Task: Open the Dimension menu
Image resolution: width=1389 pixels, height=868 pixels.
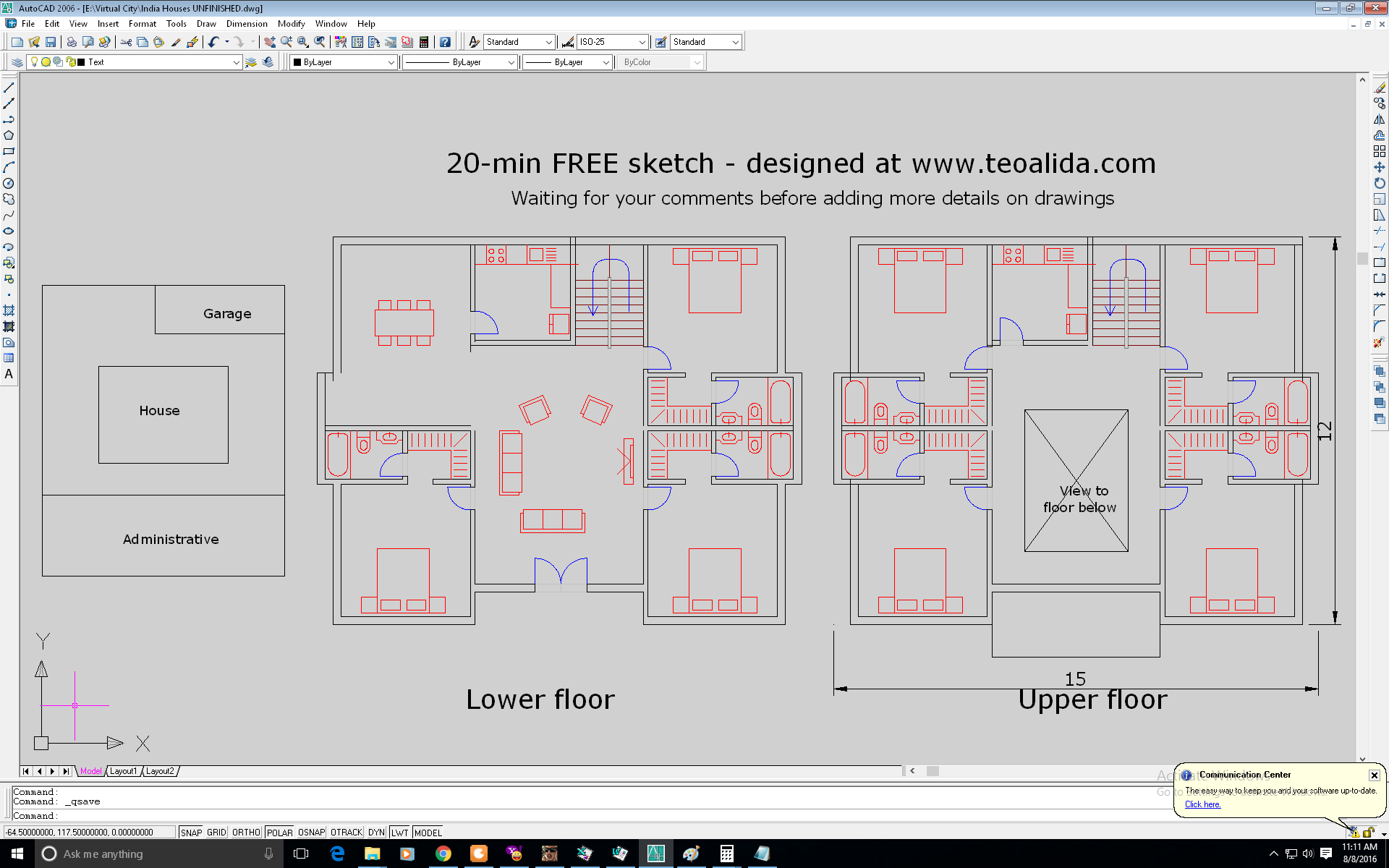Action: [x=247, y=23]
